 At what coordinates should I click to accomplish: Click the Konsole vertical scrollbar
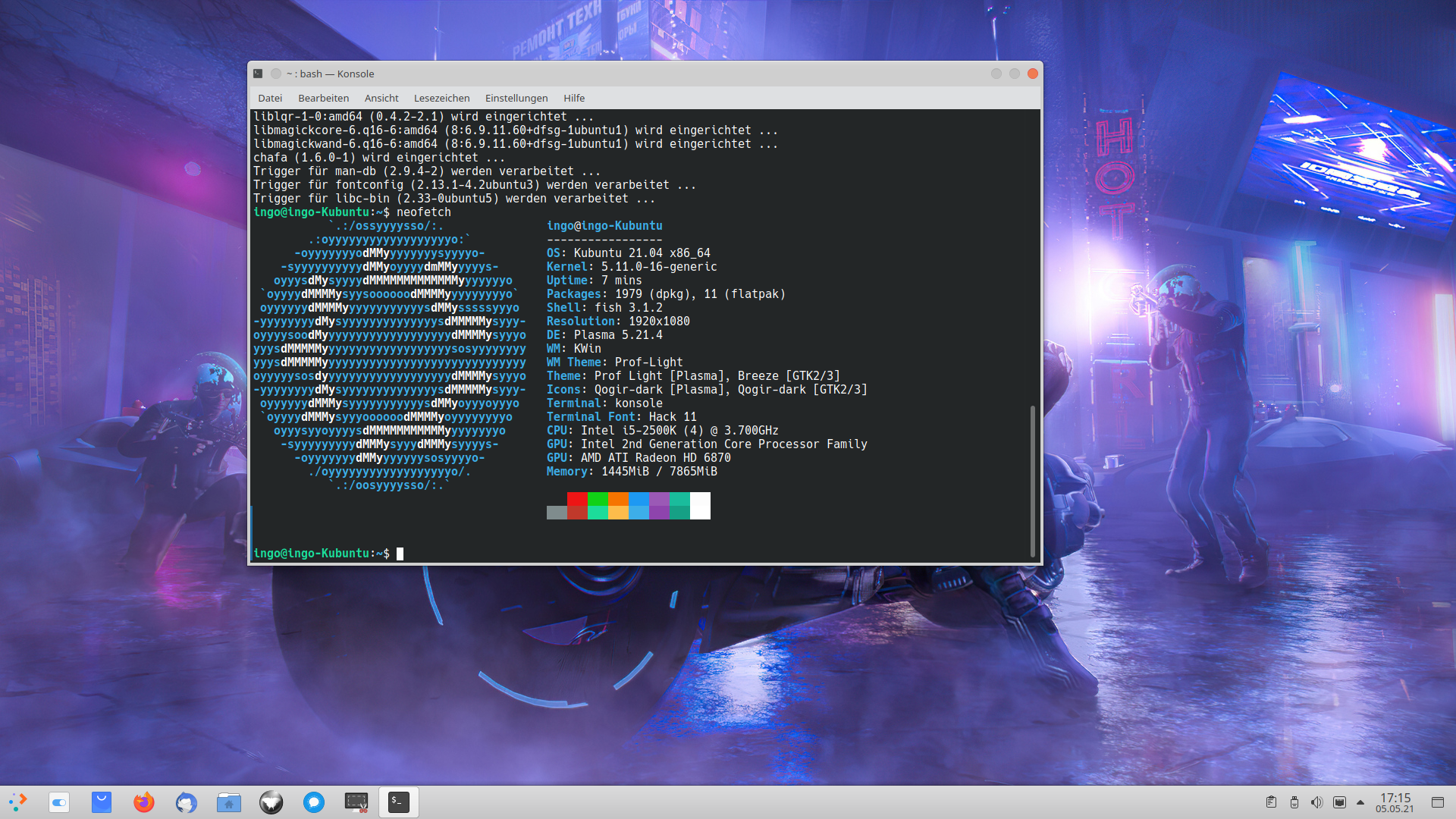[1032, 481]
